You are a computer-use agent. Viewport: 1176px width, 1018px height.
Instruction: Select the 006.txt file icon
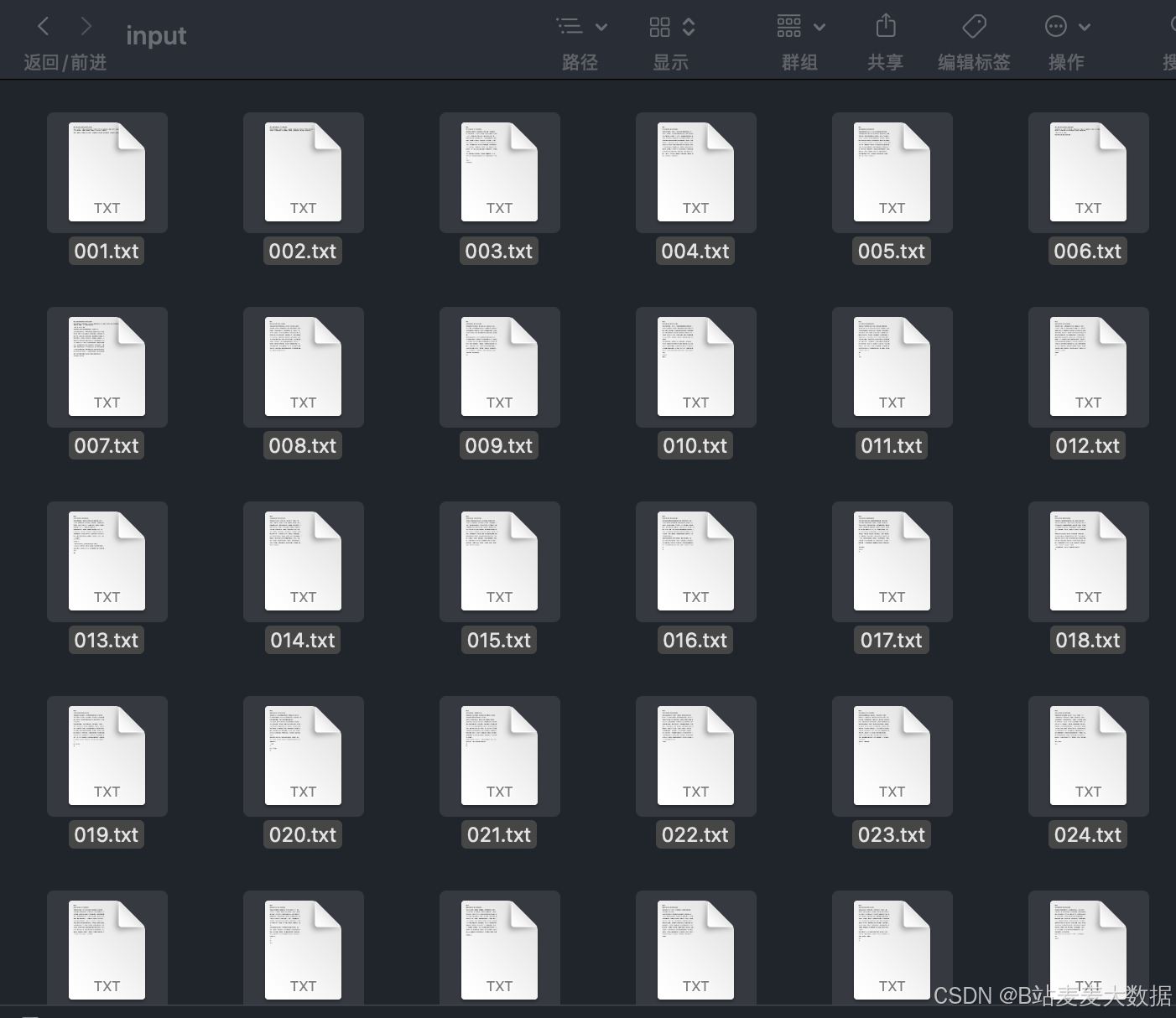[1089, 172]
